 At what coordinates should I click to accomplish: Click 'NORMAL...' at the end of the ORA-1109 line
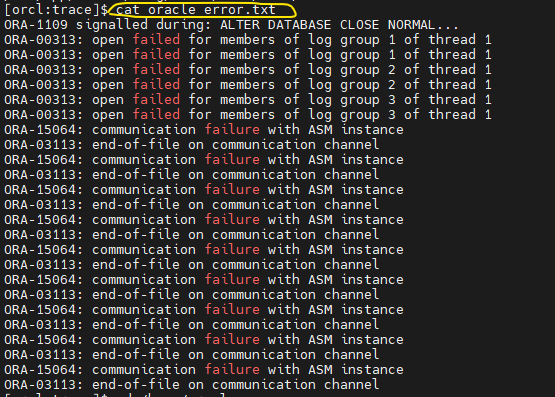pos(423,25)
